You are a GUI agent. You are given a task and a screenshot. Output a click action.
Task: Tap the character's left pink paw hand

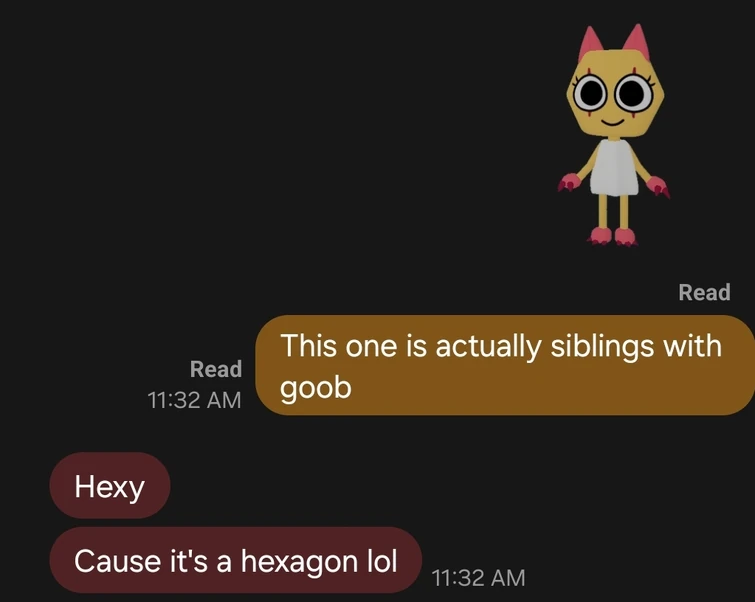click(571, 182)
